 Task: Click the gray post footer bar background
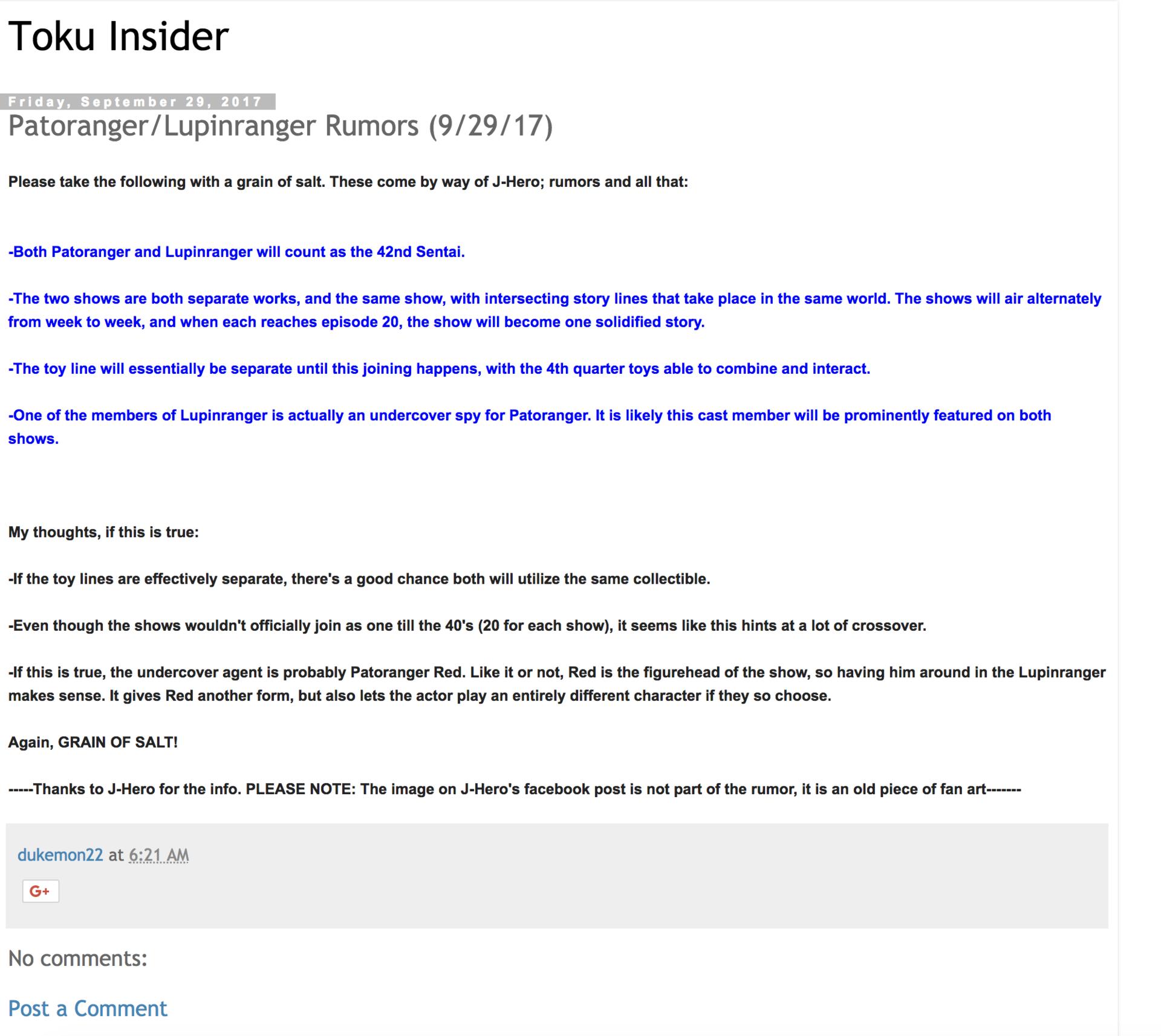pos(605,883)
